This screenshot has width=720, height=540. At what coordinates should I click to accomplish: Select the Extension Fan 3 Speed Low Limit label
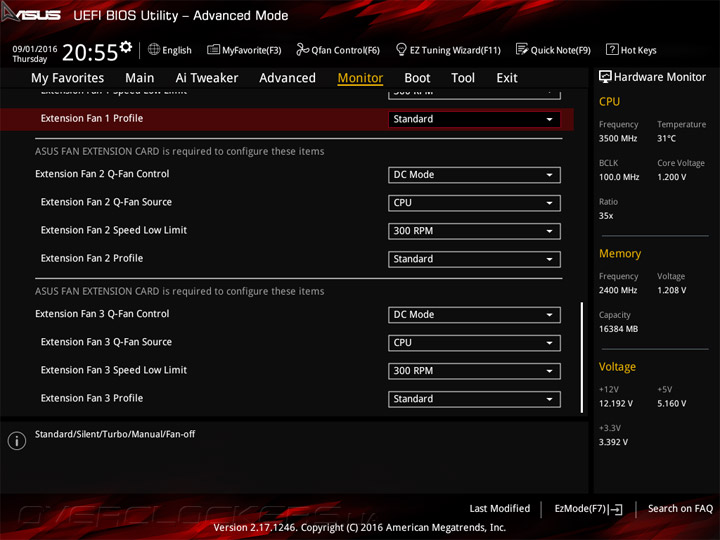click(114, 370)
